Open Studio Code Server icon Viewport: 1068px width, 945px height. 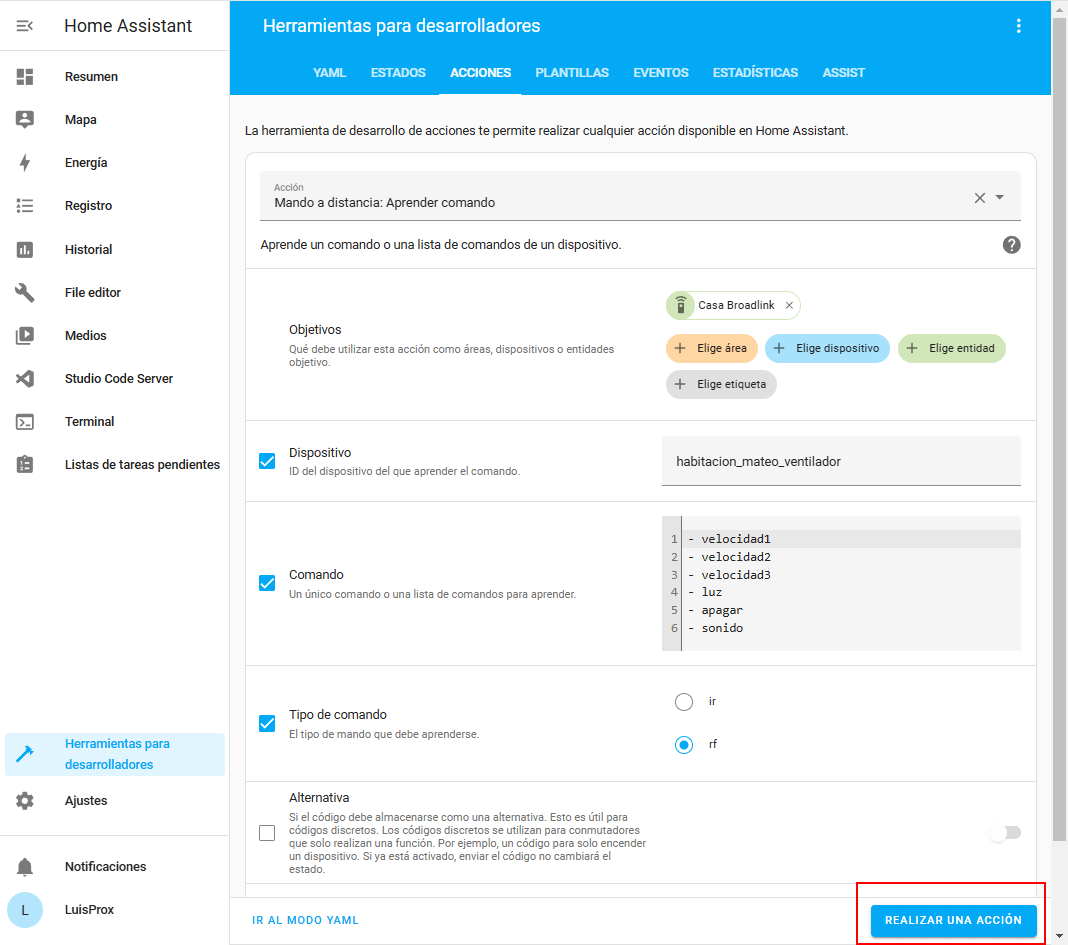point(25,378)
